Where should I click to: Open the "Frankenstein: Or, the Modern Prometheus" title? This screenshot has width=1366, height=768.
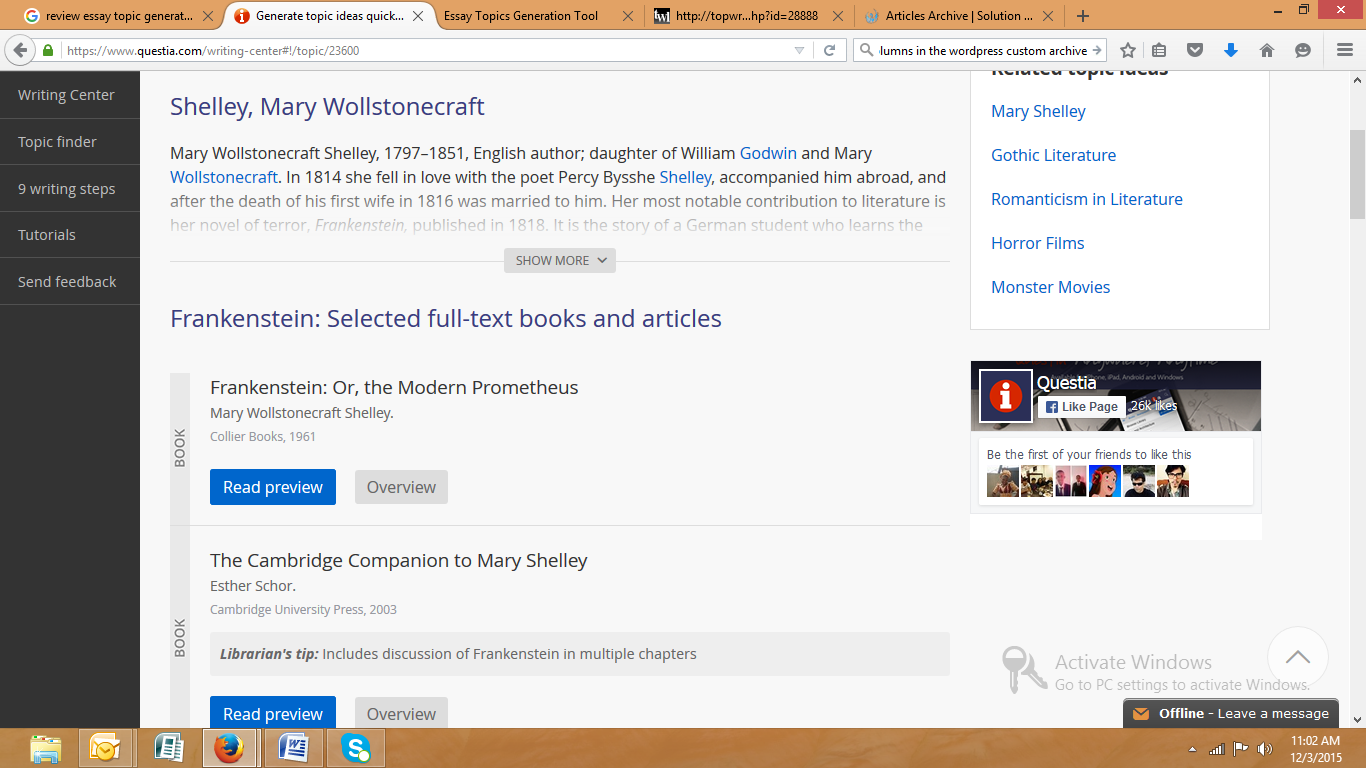tap(394, 387)
